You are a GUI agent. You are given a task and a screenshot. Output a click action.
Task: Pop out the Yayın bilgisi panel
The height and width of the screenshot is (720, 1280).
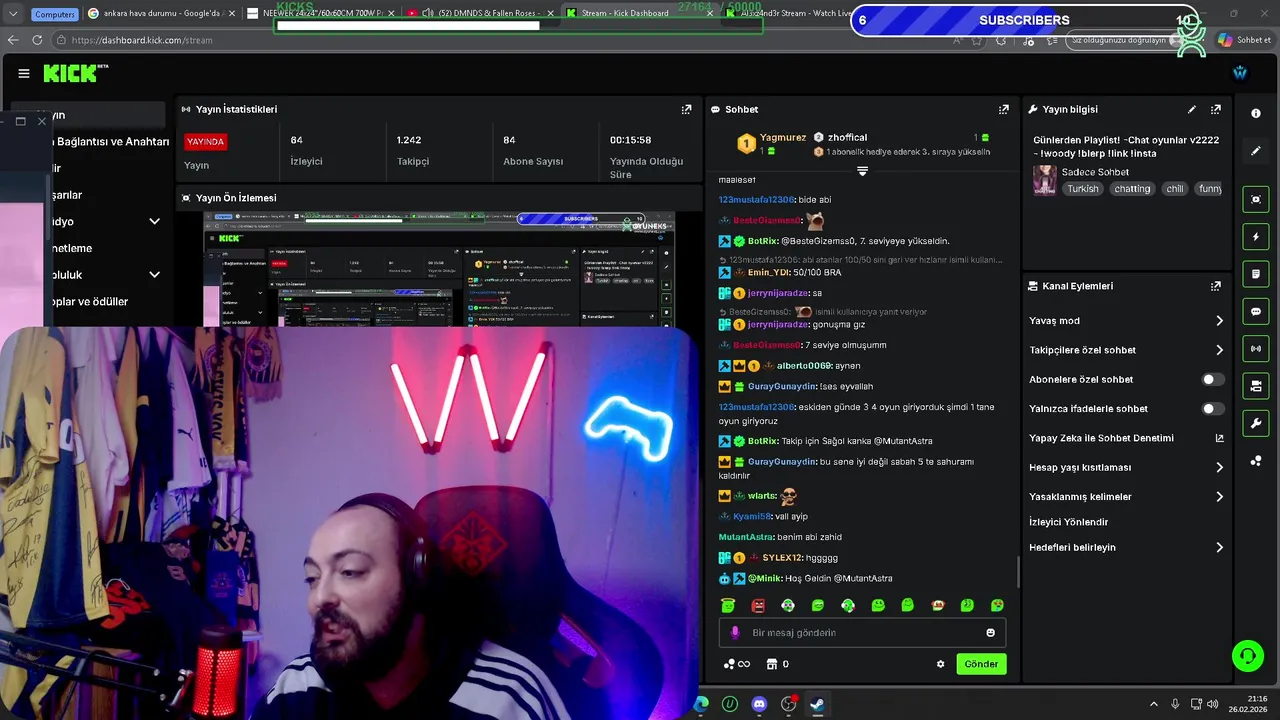(x=1215, y=109)
